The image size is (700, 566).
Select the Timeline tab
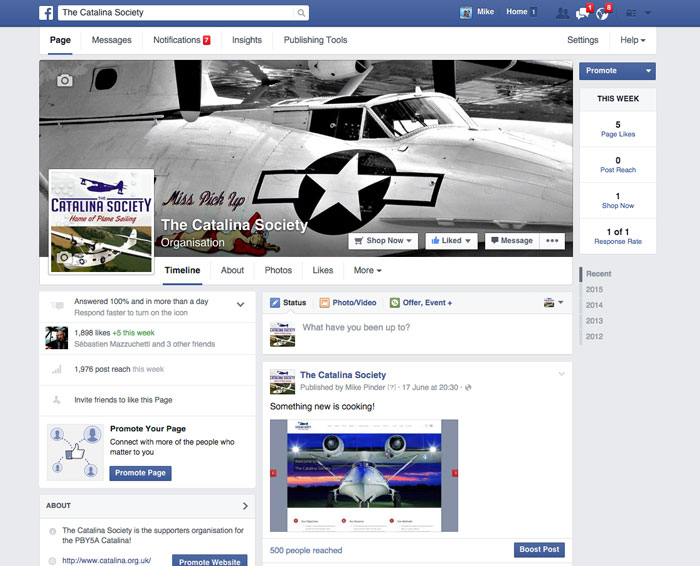click(x=182, y=271)
